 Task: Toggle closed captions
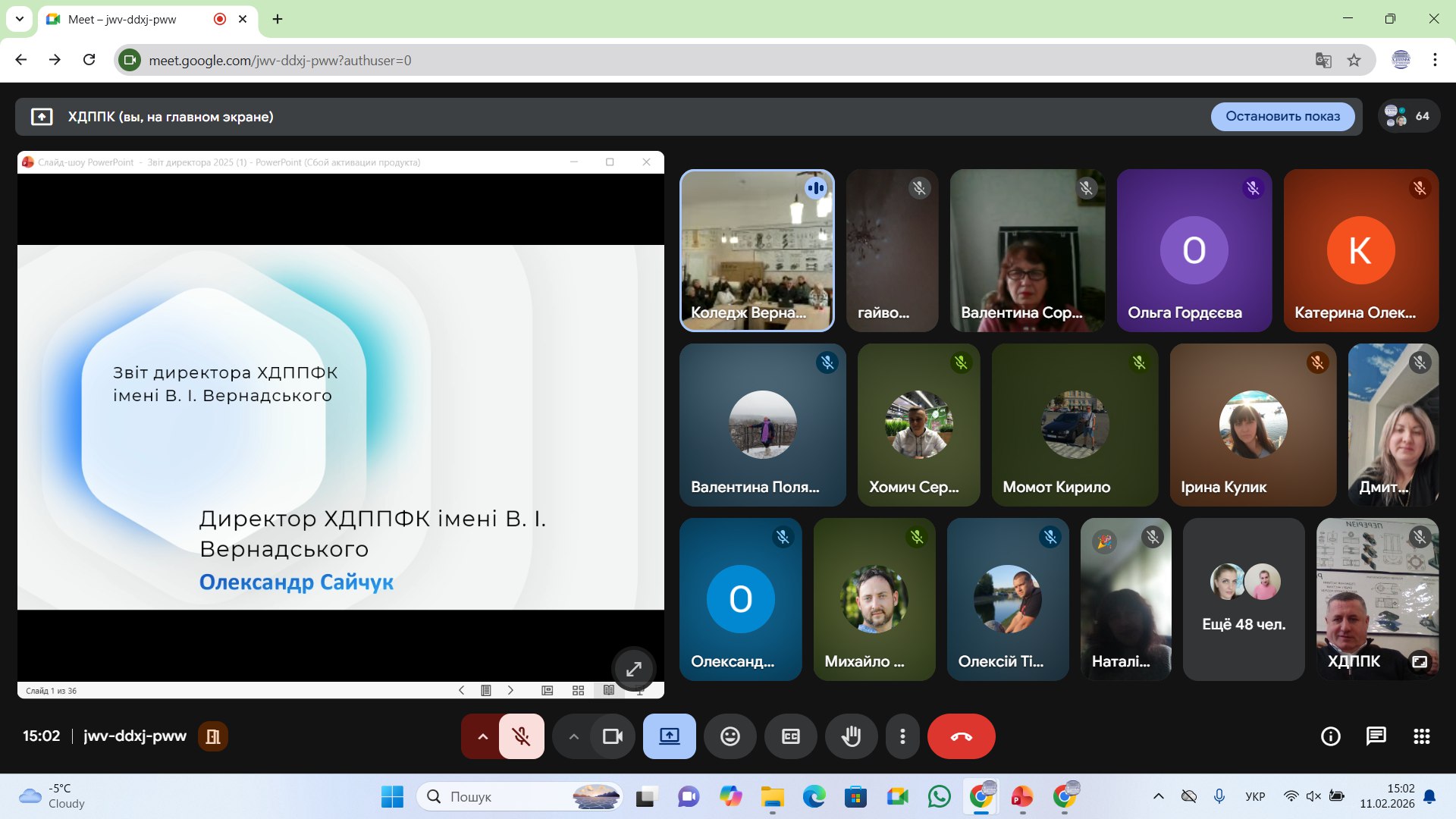point(790,736)
